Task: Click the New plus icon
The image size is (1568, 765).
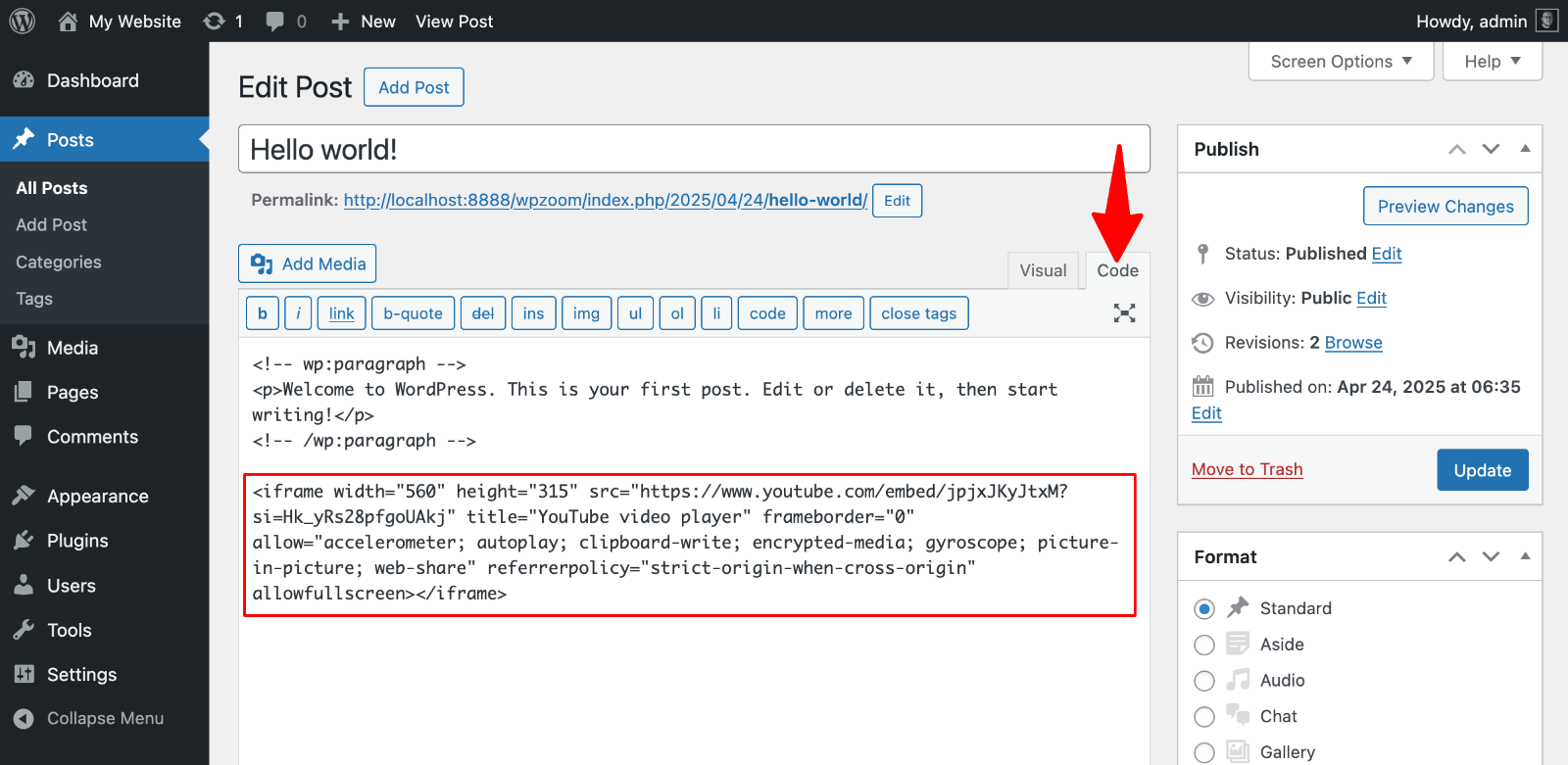Action: coord(340,22)
